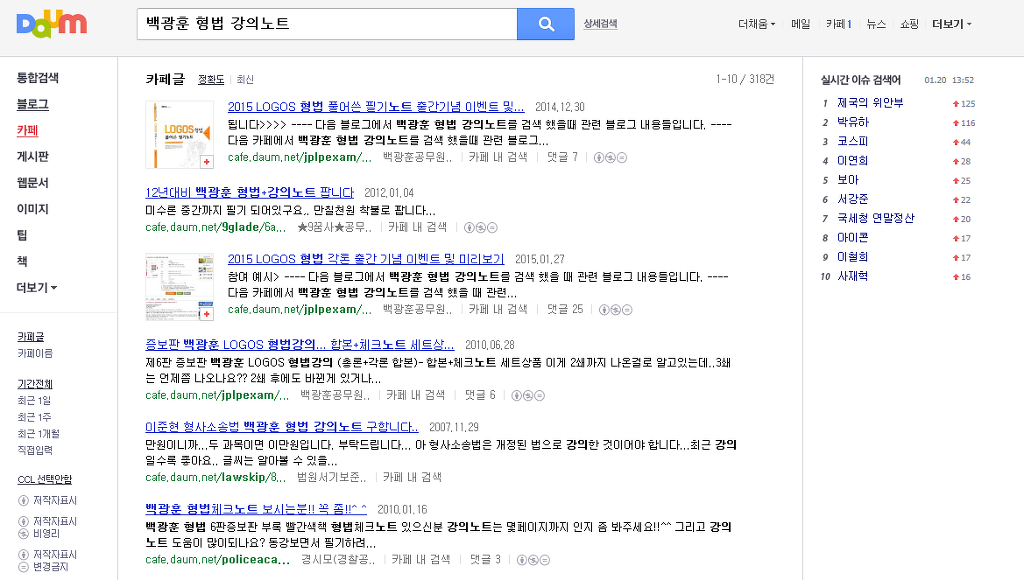Click the blue search magnifier button
Image resolution: width=1024 pixels, height=580 pixels.
tap(546, 24)
